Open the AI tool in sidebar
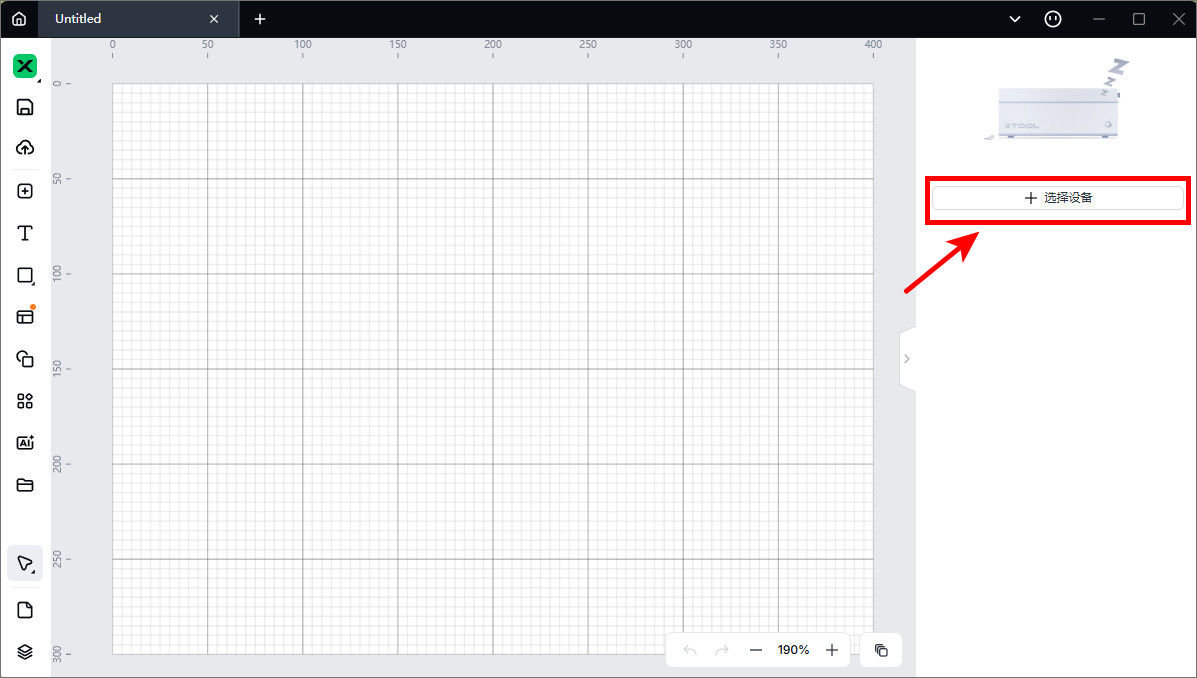This screenshot has width=1197, height=678. tap(25, 442)
